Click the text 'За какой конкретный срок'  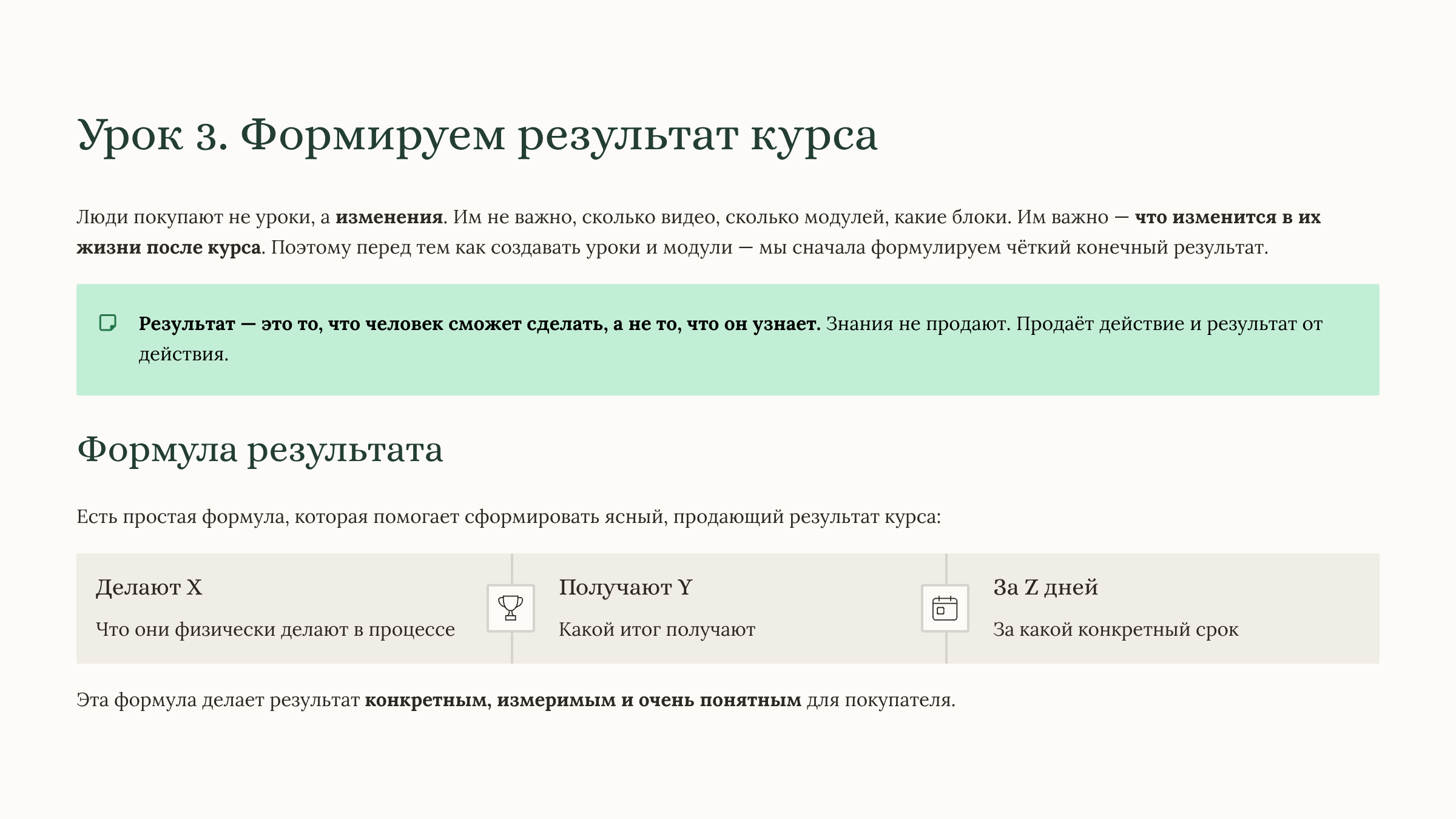coord(1116,630)
